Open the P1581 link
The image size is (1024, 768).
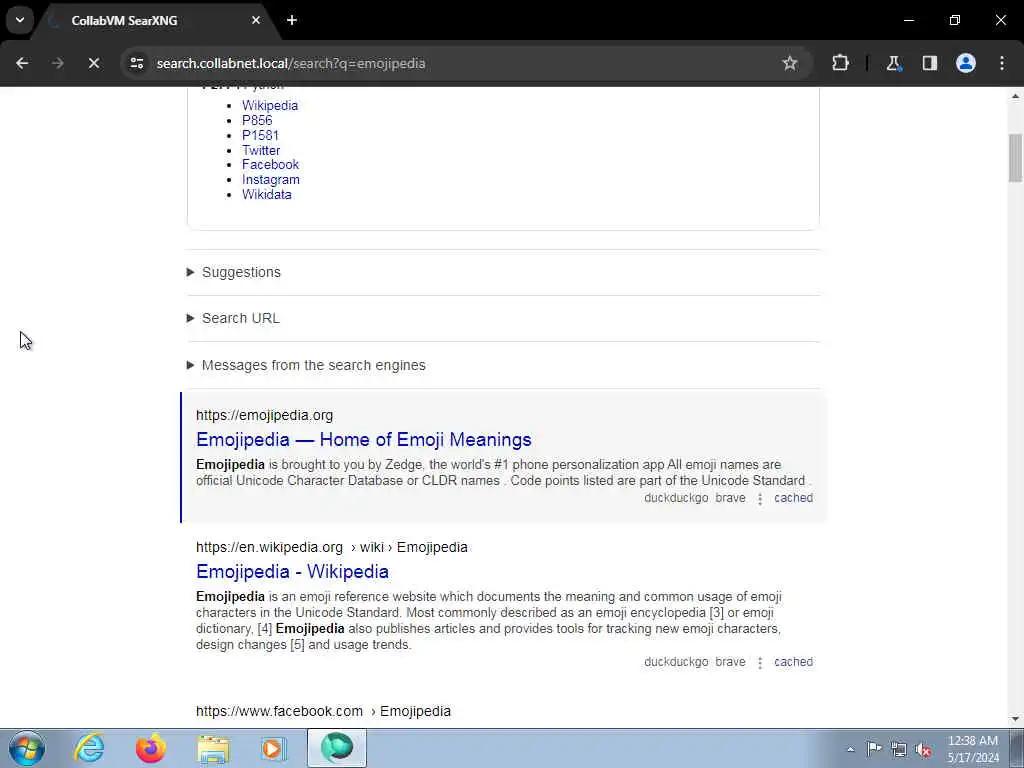point(260,135)
